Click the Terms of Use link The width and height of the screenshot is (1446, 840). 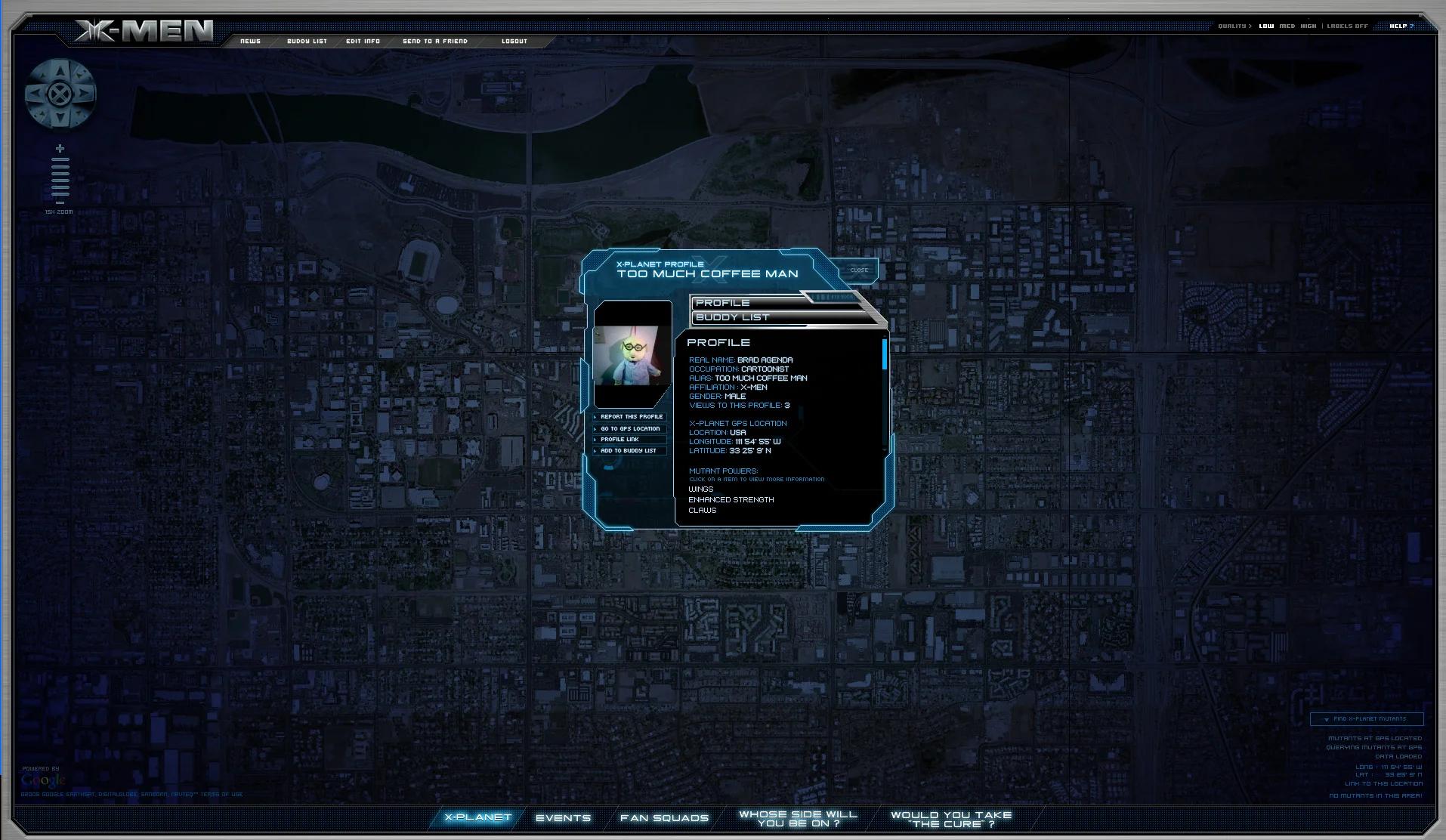221,795
